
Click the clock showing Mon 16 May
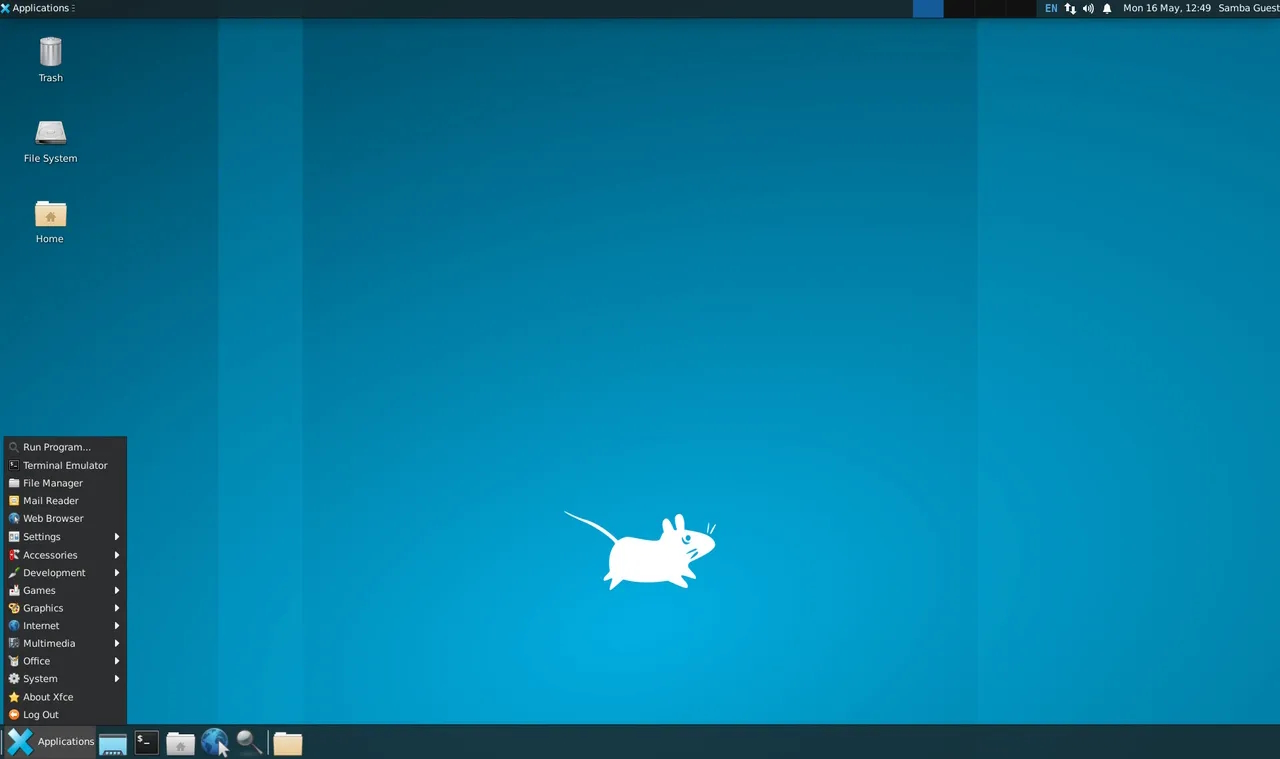pos(1166,8)
